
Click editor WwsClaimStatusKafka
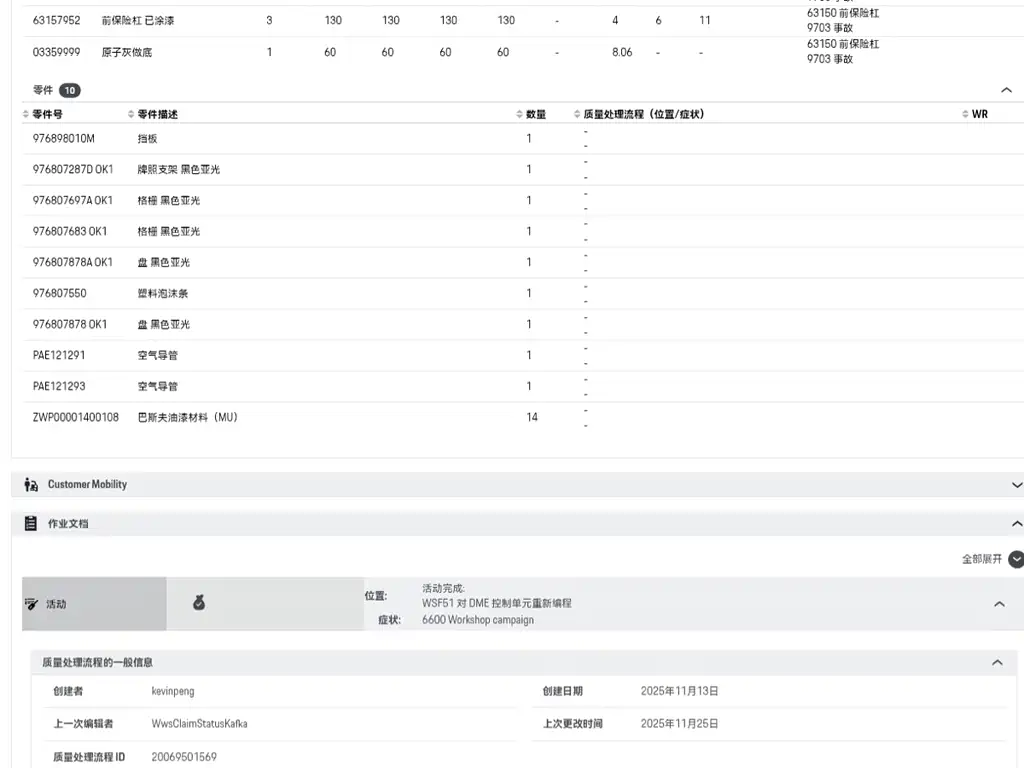(x=199, y=724)
